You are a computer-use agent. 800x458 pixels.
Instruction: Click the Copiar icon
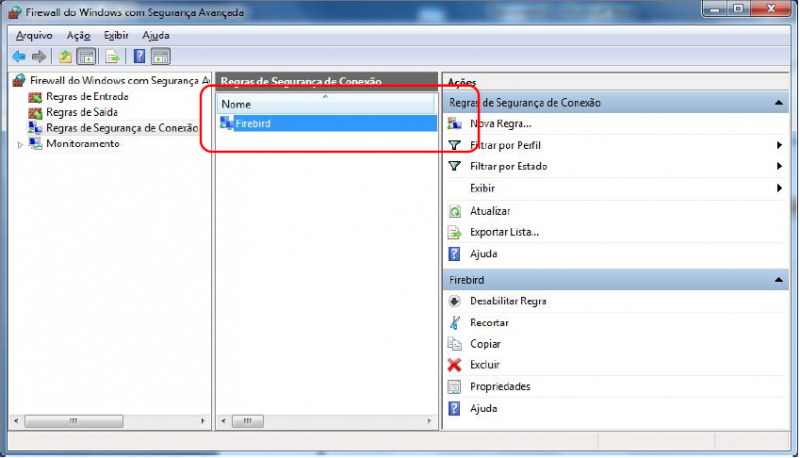tap(454, 344)
